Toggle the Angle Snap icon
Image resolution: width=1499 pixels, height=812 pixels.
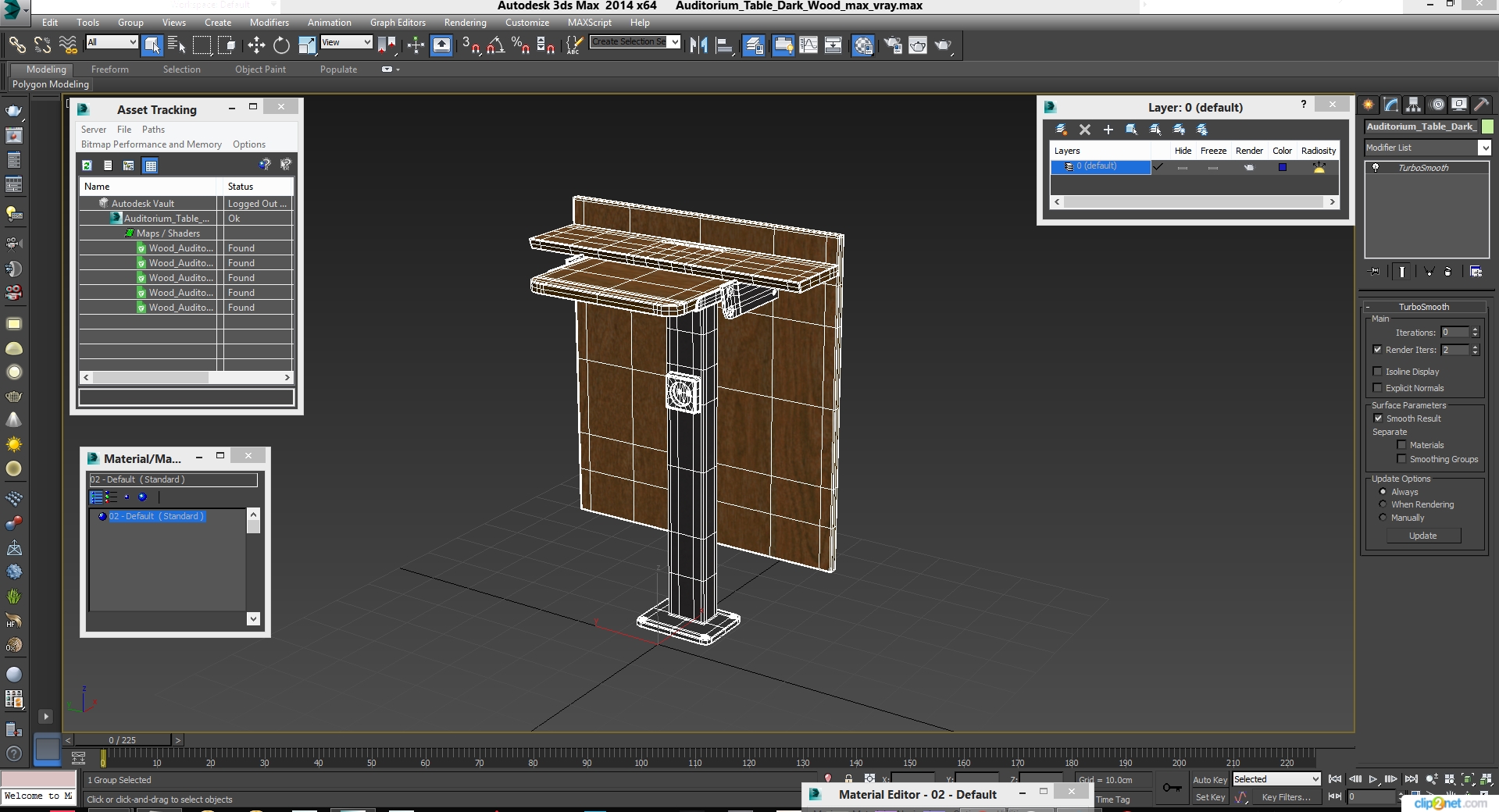click(x=495, y=45)
